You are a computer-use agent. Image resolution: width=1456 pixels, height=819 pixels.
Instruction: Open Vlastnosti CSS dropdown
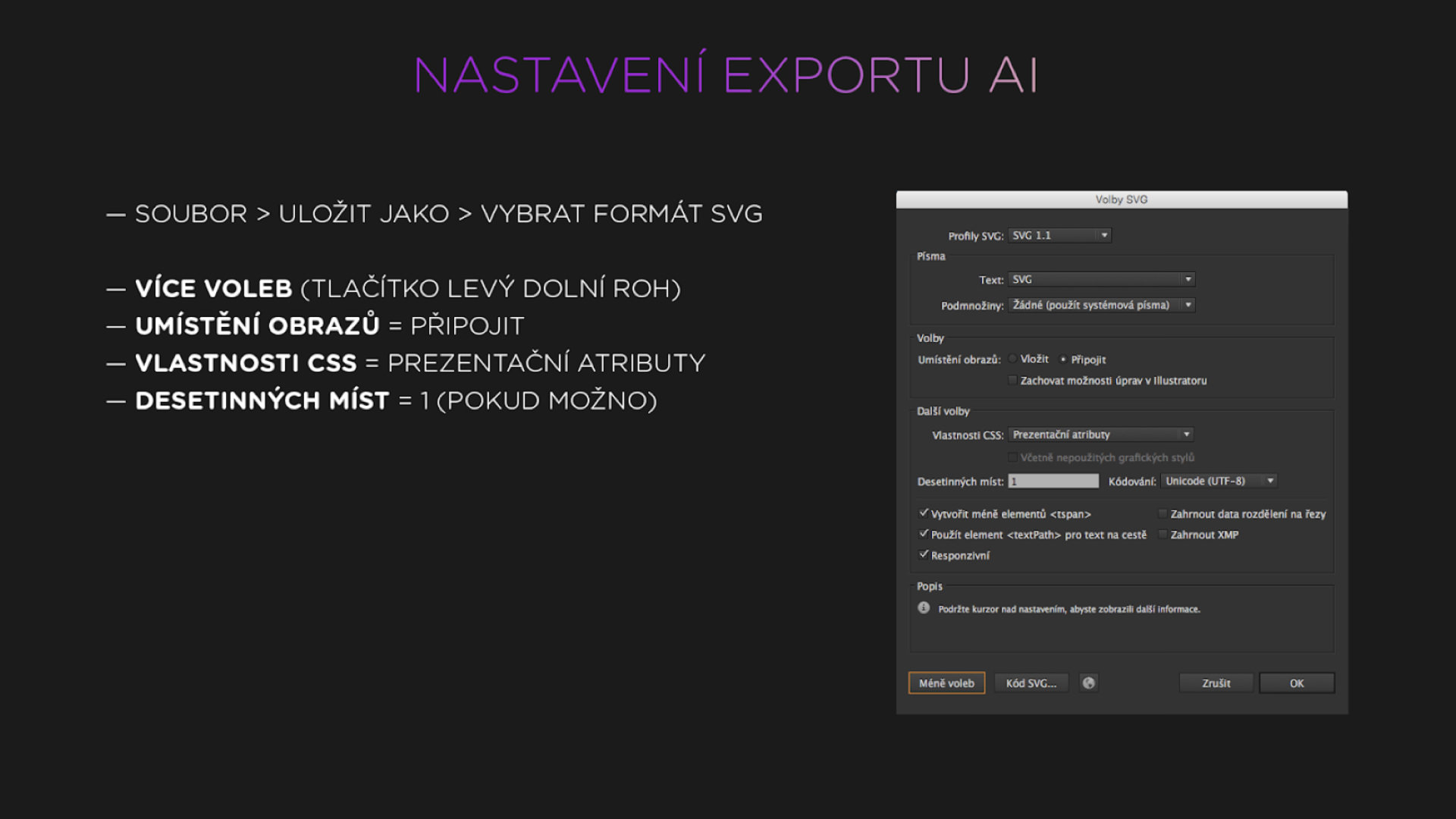1100,435
